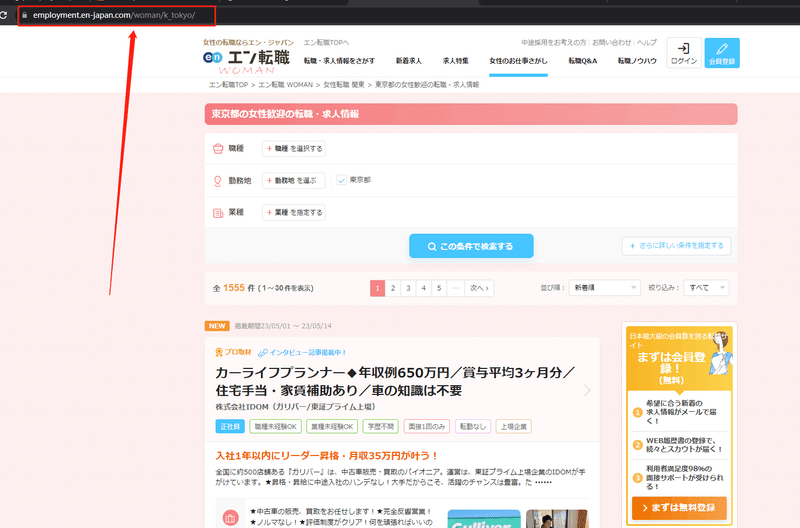800x528 pixels.
Task: Expand さらに詳しい条件を指定する
Action: 676,246
